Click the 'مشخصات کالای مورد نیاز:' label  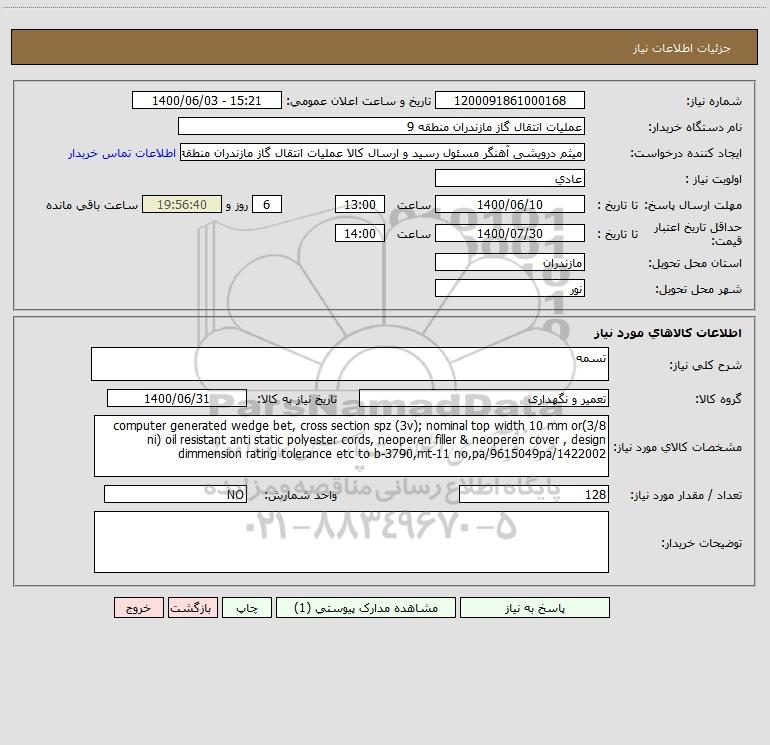(678, 447)
